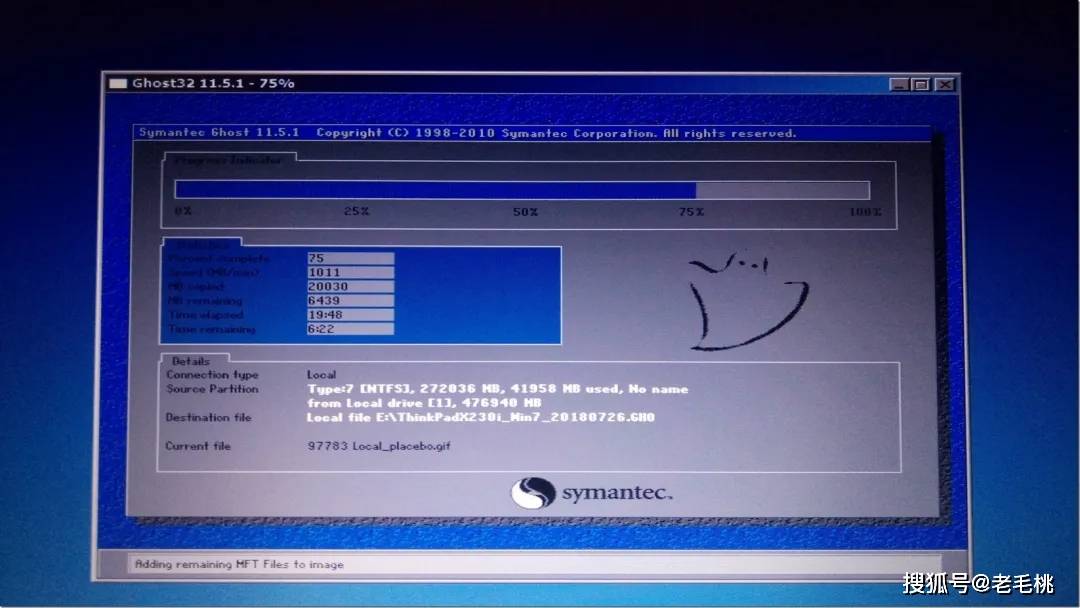1080x608 pixels.
Task: Click the Symantec circular logo icon
Action: (531, 492)
